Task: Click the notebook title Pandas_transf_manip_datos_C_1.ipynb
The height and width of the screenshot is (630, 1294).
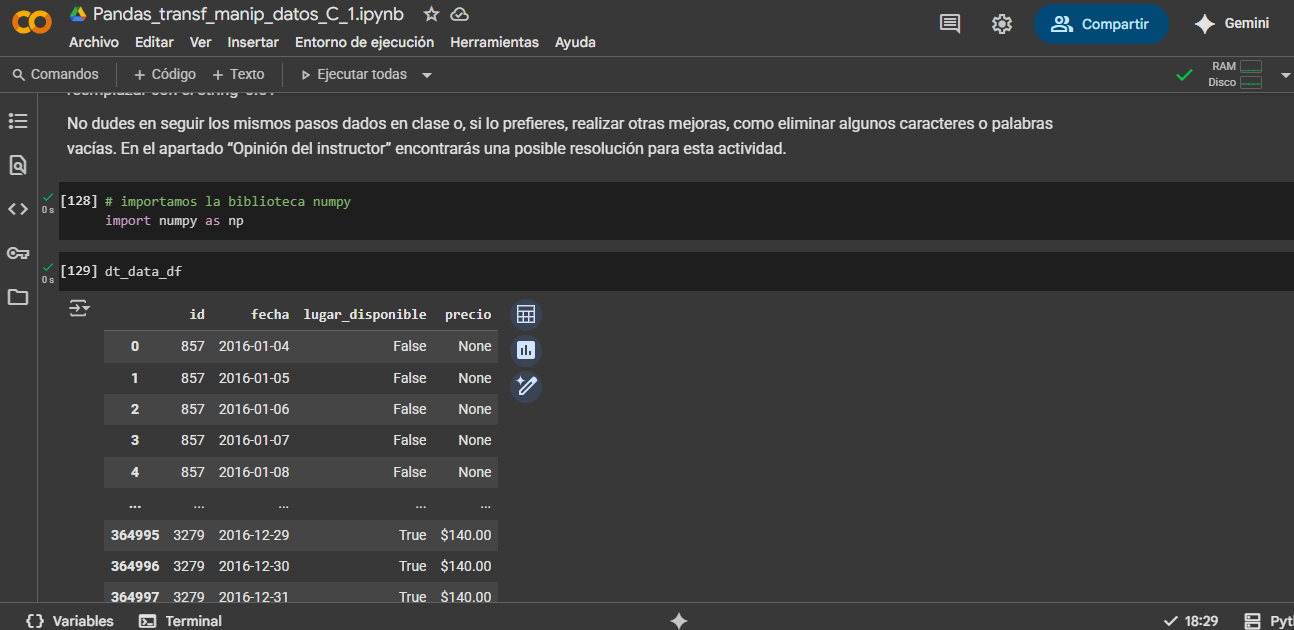Action: point(248,14)
